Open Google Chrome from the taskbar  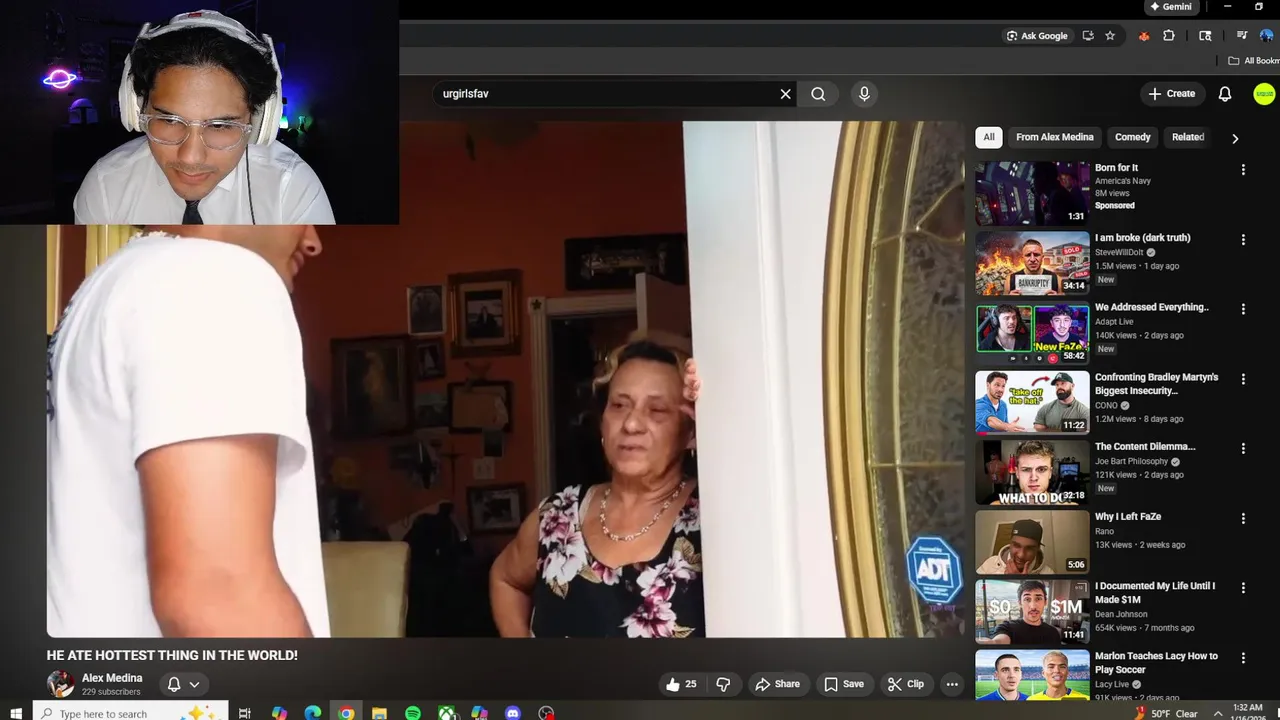(346, 713)
